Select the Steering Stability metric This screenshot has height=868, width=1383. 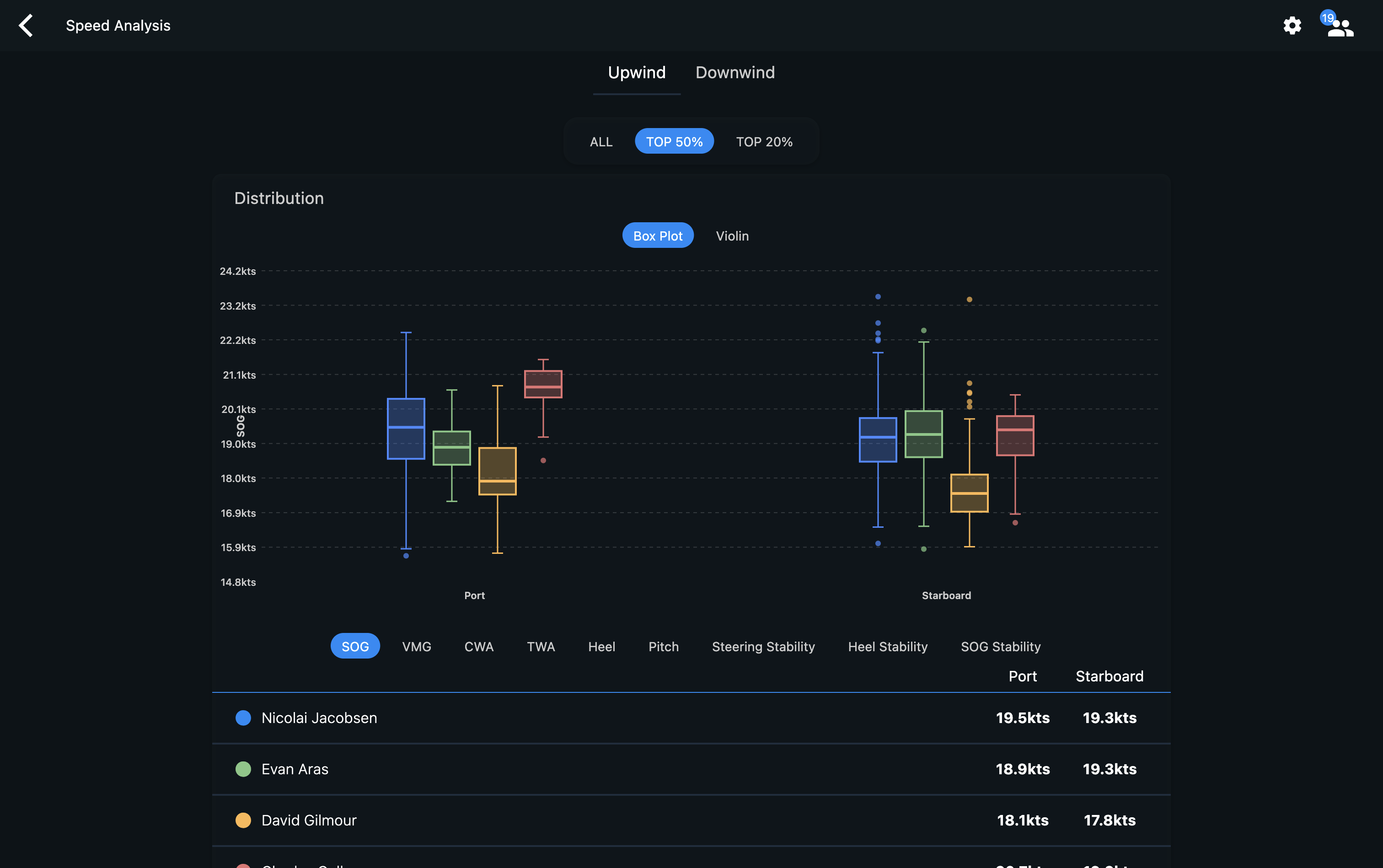coord(763,646)
